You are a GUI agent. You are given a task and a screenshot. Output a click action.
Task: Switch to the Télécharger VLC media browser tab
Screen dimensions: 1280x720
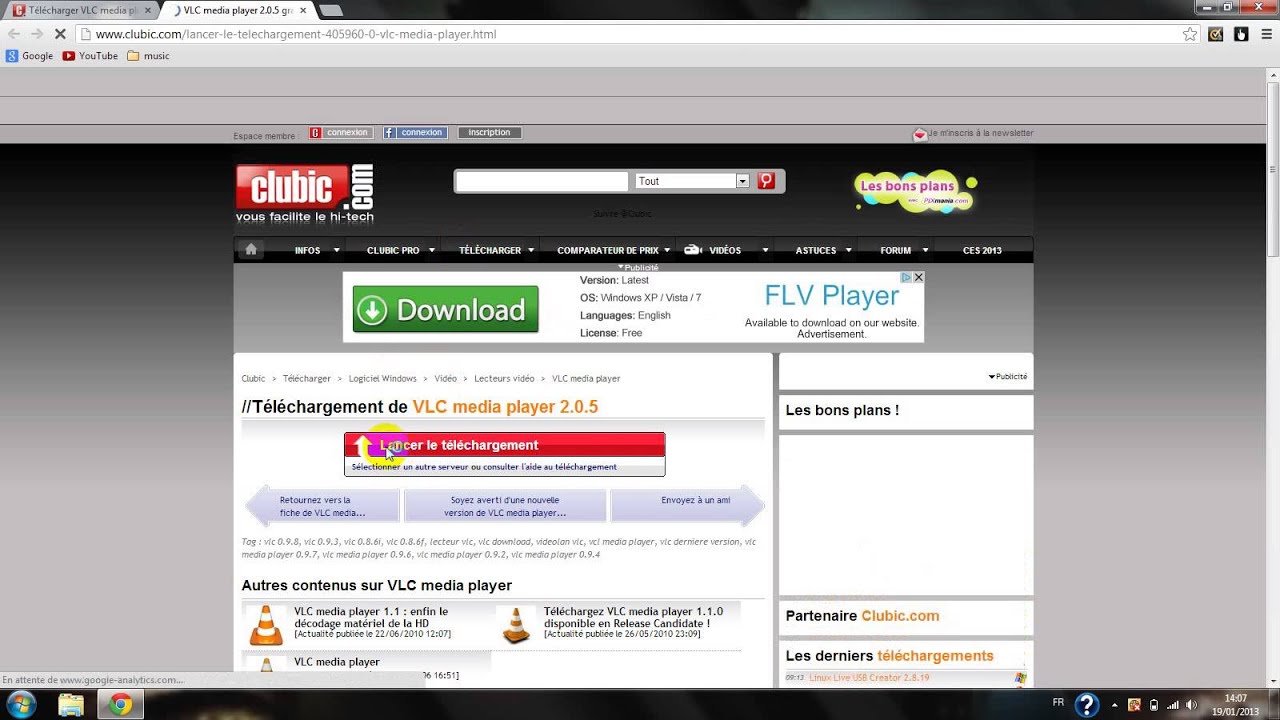(x=82, y=10)
